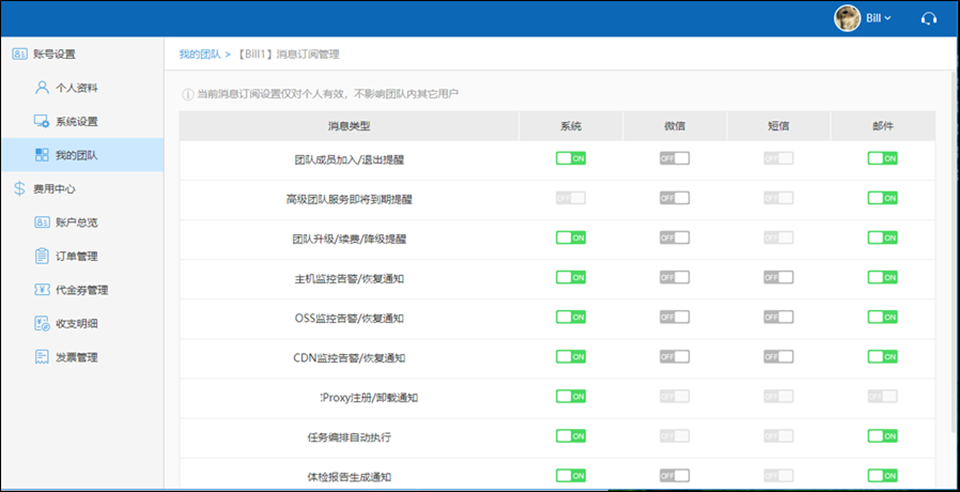Click the 我的团队 grid icon
This screenshot has width=960, height=492.
coord(41,155)
